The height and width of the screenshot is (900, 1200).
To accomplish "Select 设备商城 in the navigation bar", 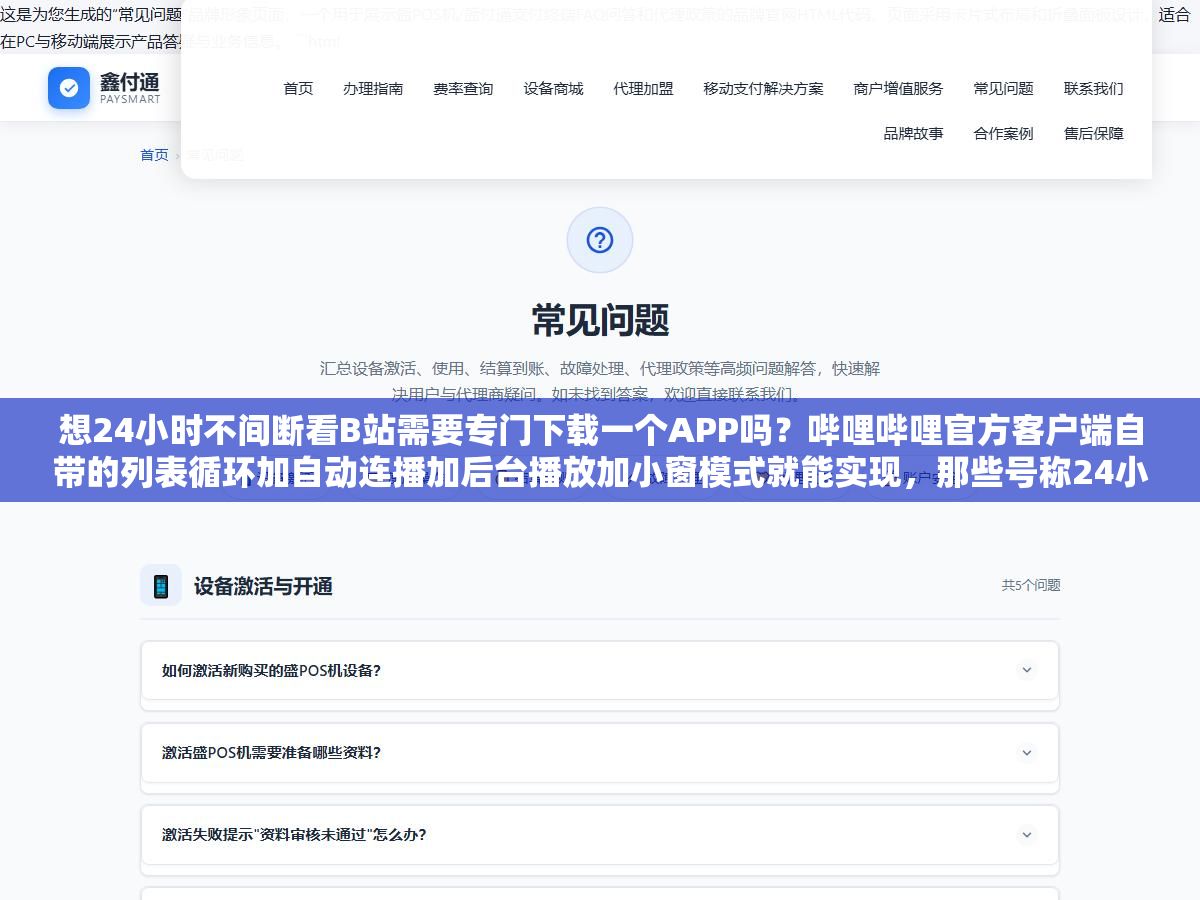I will [553, 88].
